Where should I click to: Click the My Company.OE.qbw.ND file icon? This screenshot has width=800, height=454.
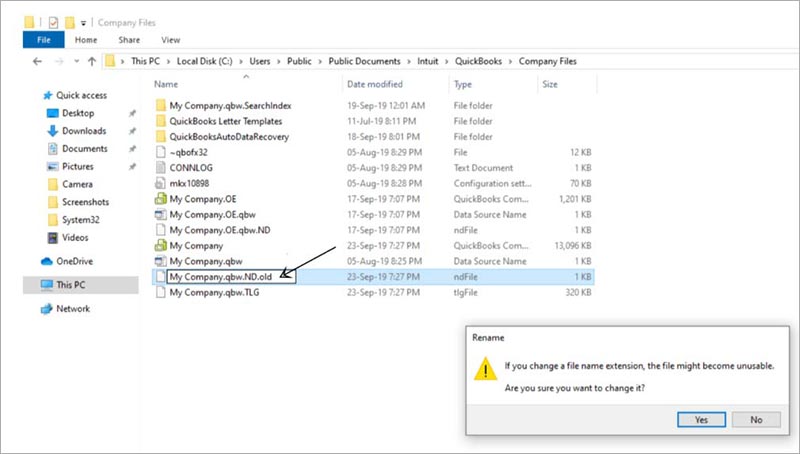point(161,230)
